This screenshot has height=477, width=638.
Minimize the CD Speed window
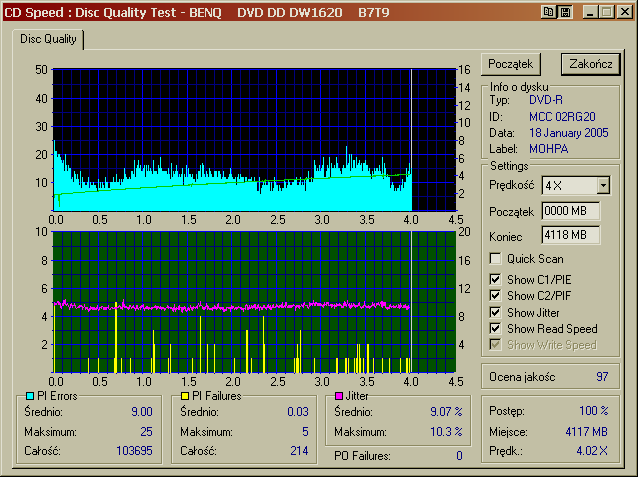590,12
